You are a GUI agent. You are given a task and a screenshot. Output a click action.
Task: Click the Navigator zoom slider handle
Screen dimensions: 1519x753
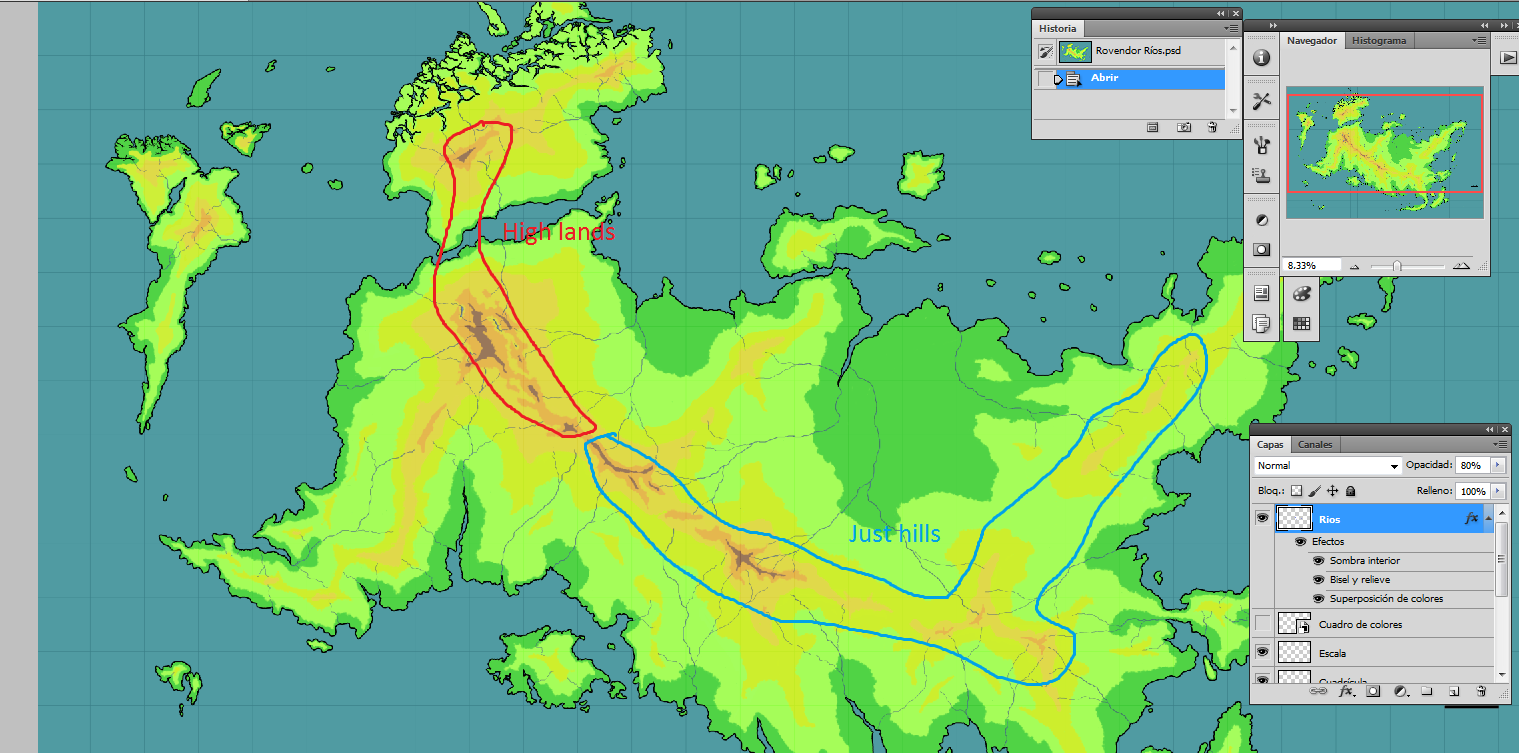tap(1397, 266)
